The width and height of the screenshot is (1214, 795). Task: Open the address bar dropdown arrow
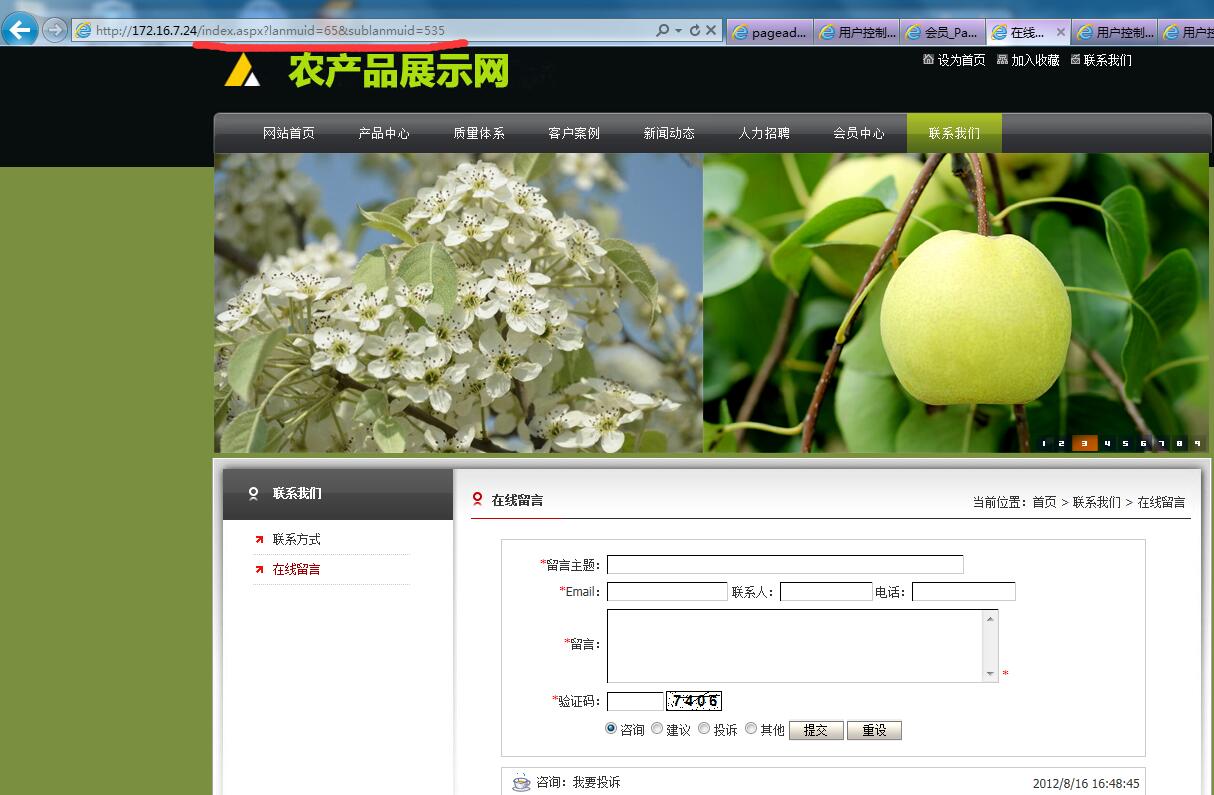point(679,31)
